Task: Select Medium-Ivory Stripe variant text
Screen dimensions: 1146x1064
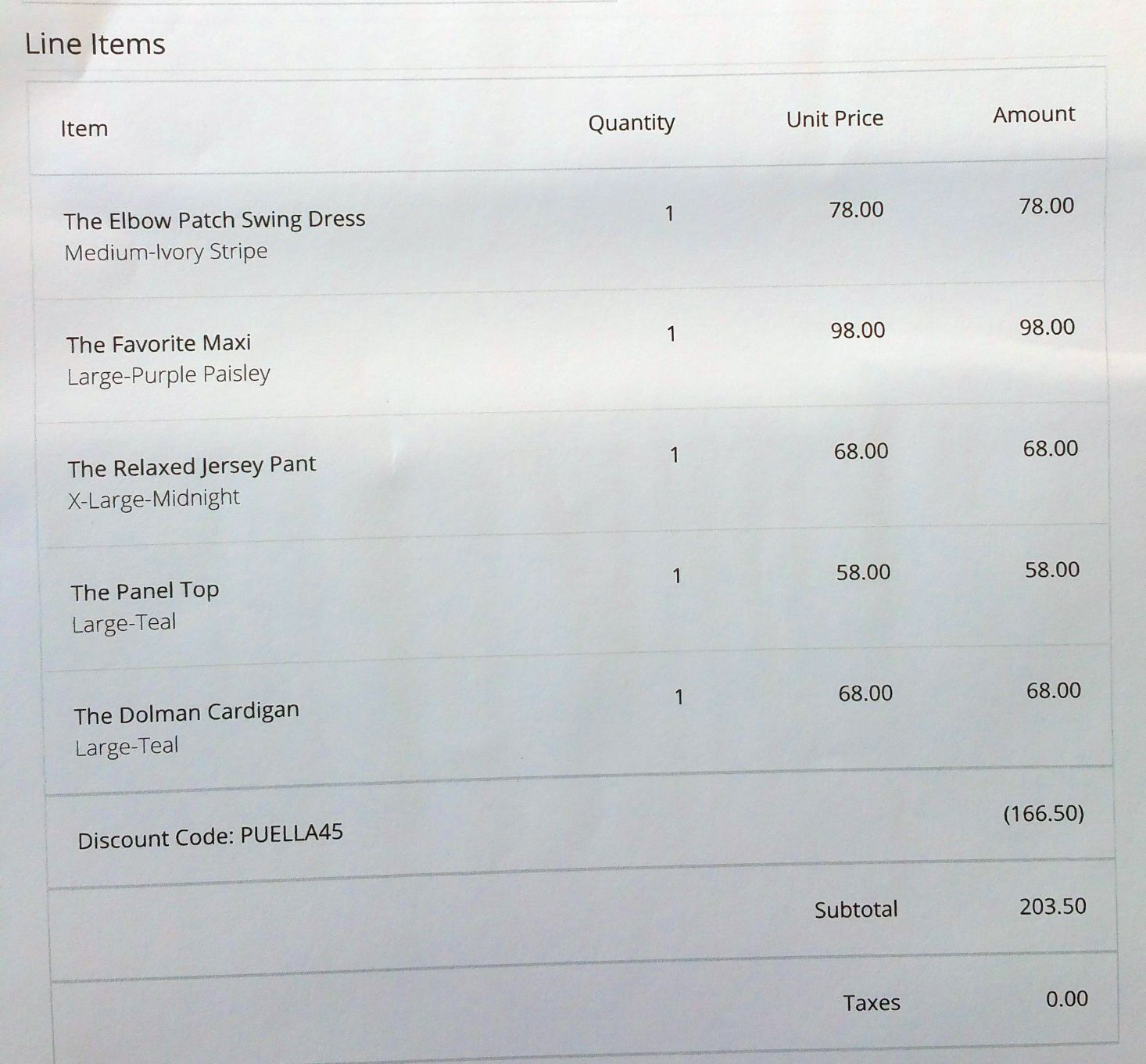Action: (166, 252)
